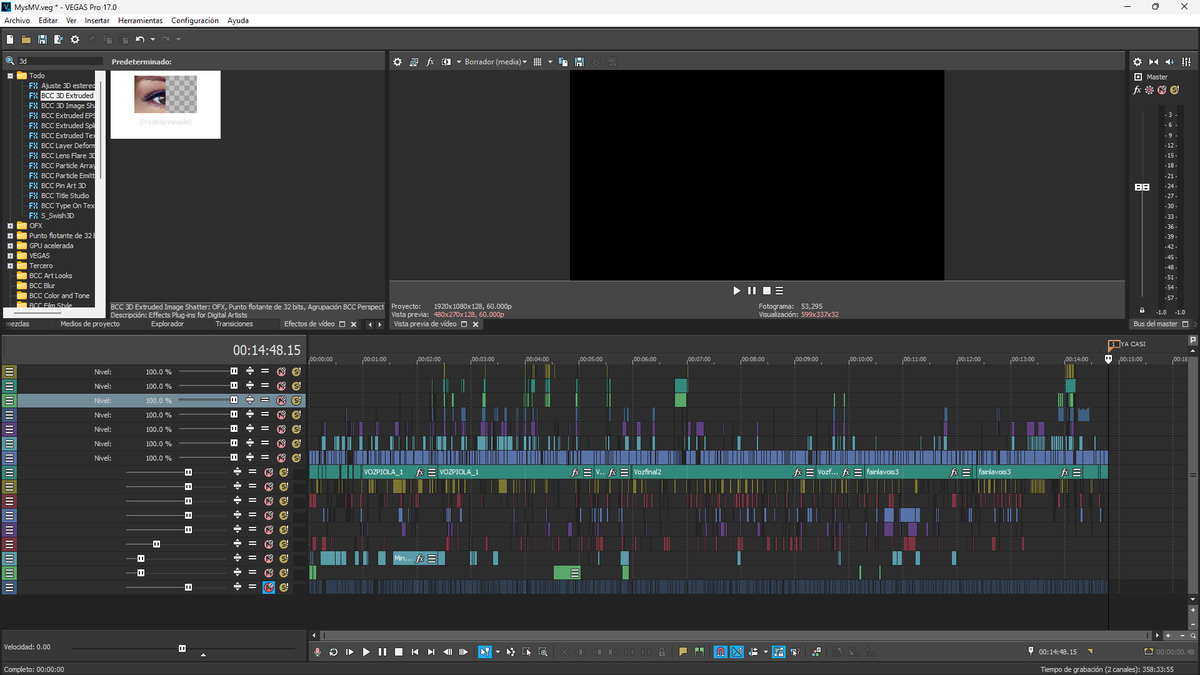
Task: Open project video properties gear above the preview
Action: [x=397, y=62]
